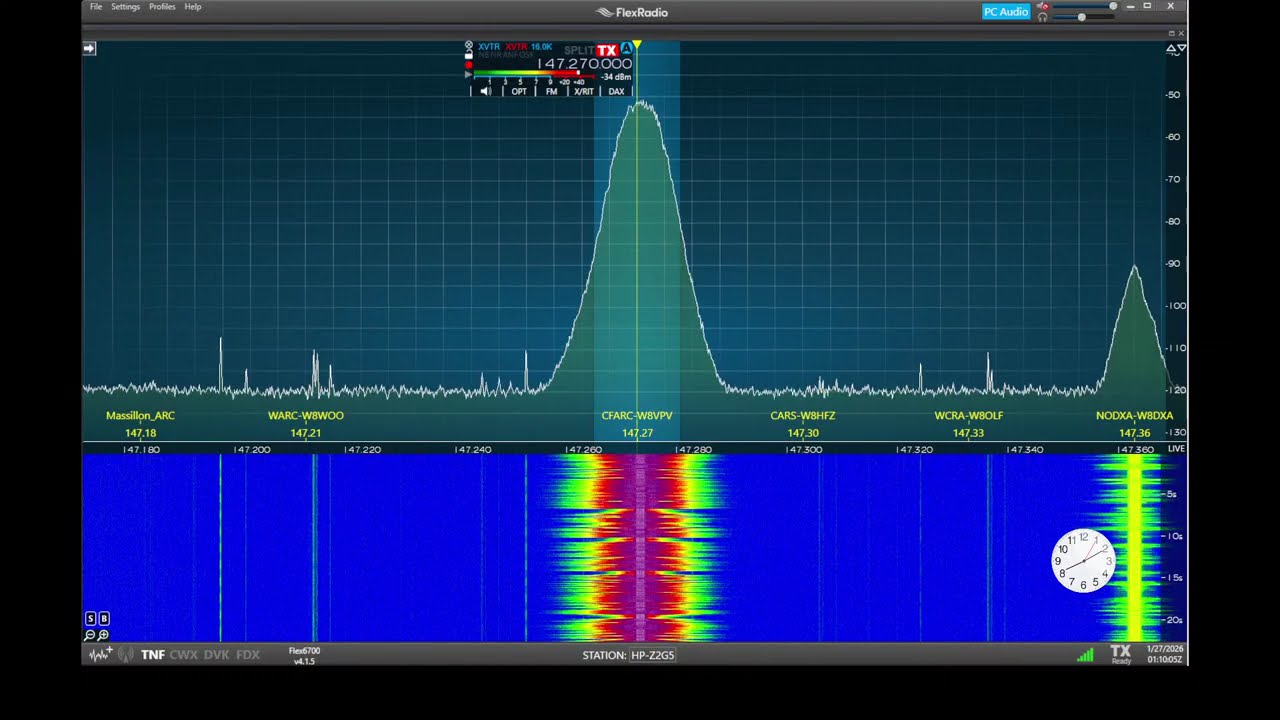1280x720 pixels.
Task: Click the 147.30 spot frequency
Action: 803,433
